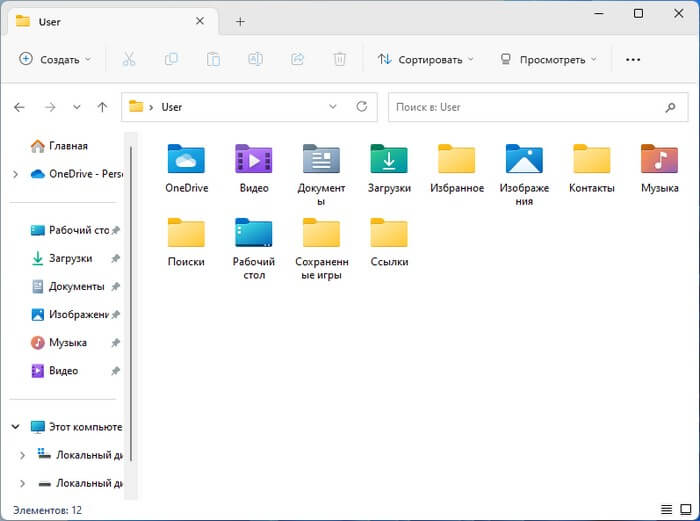Open recent locations chevron dropdown
700x521 pixels.
click(x=77, y=107)
